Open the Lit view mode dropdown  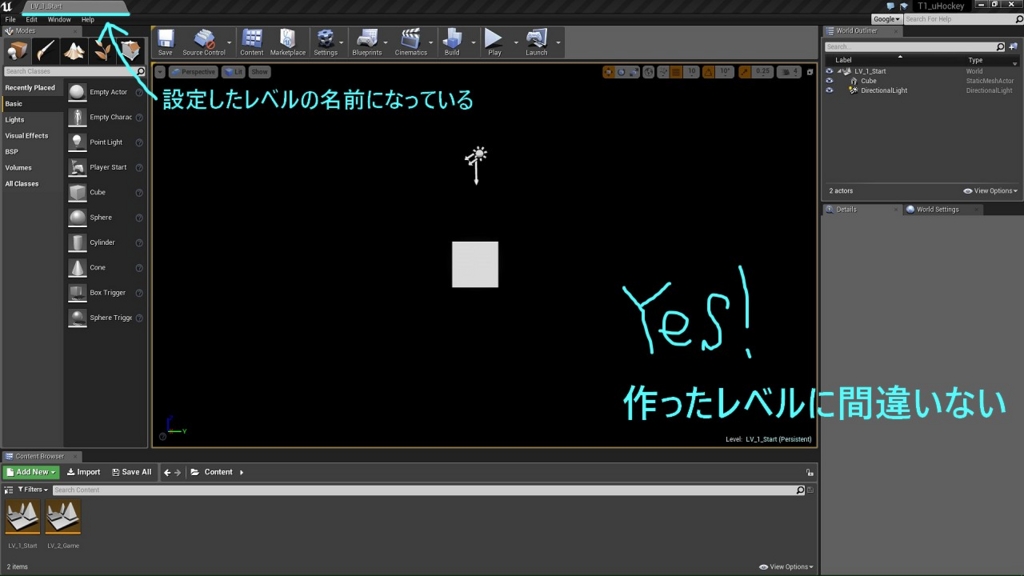point(233,72)
